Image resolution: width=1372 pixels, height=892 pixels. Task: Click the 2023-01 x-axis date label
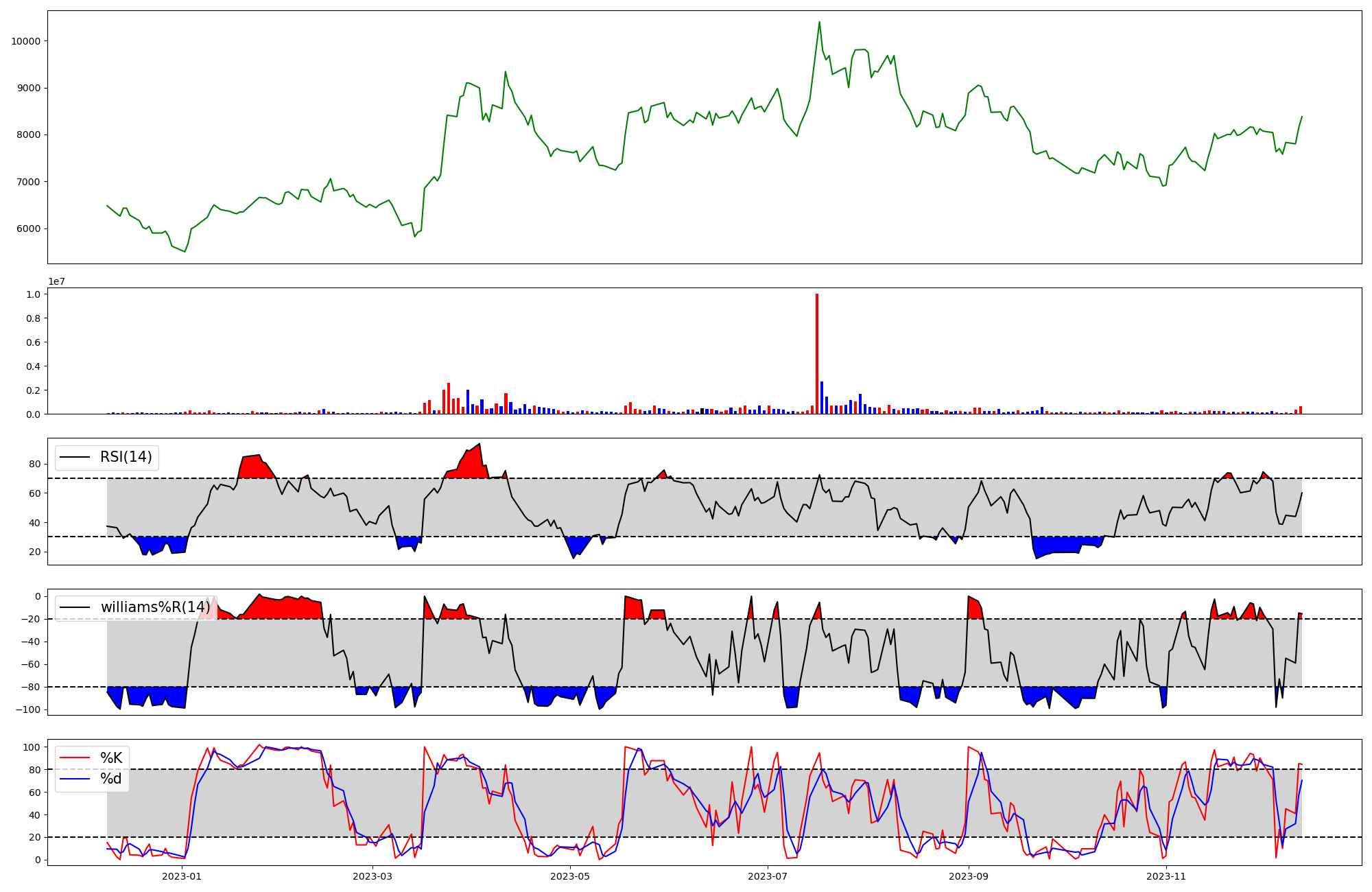click(182, 876)
